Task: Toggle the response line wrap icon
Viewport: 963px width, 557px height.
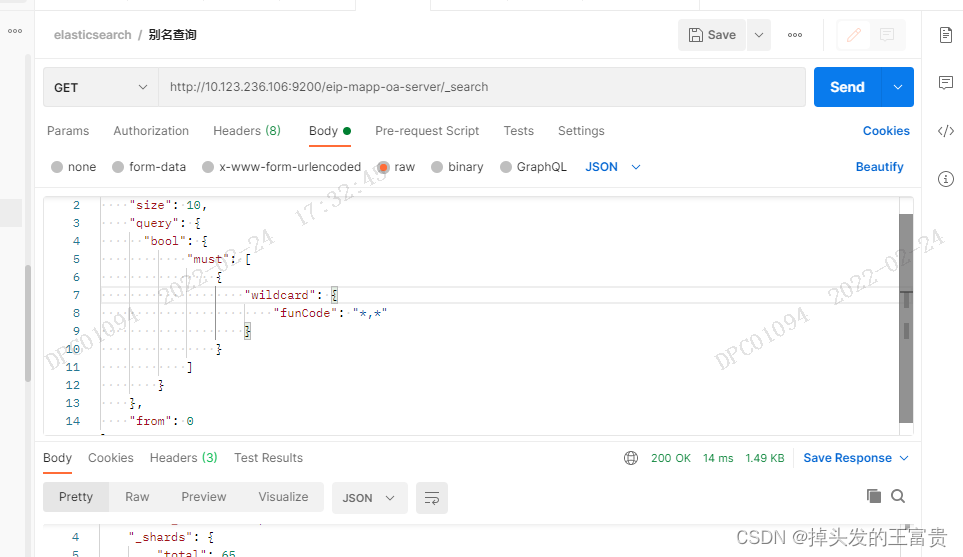Action: coord(432,498)
